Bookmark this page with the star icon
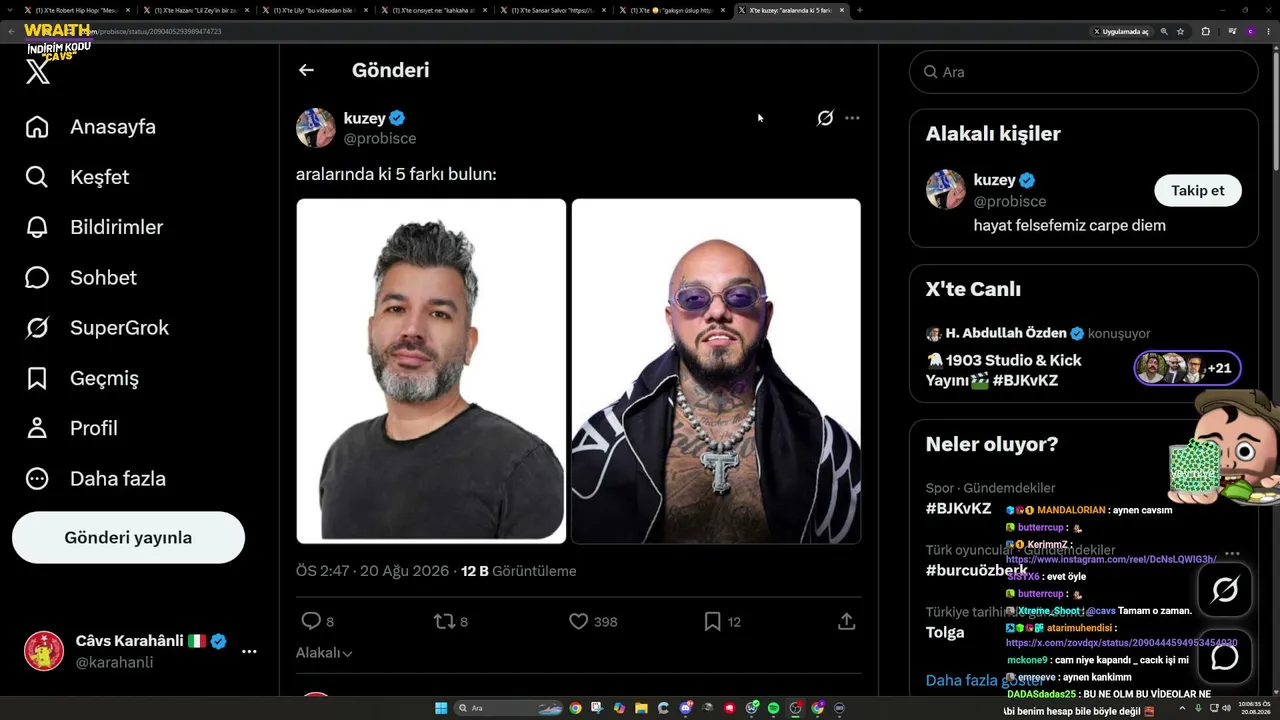This screenshot has width=1280, height=720. (1181, 32)
